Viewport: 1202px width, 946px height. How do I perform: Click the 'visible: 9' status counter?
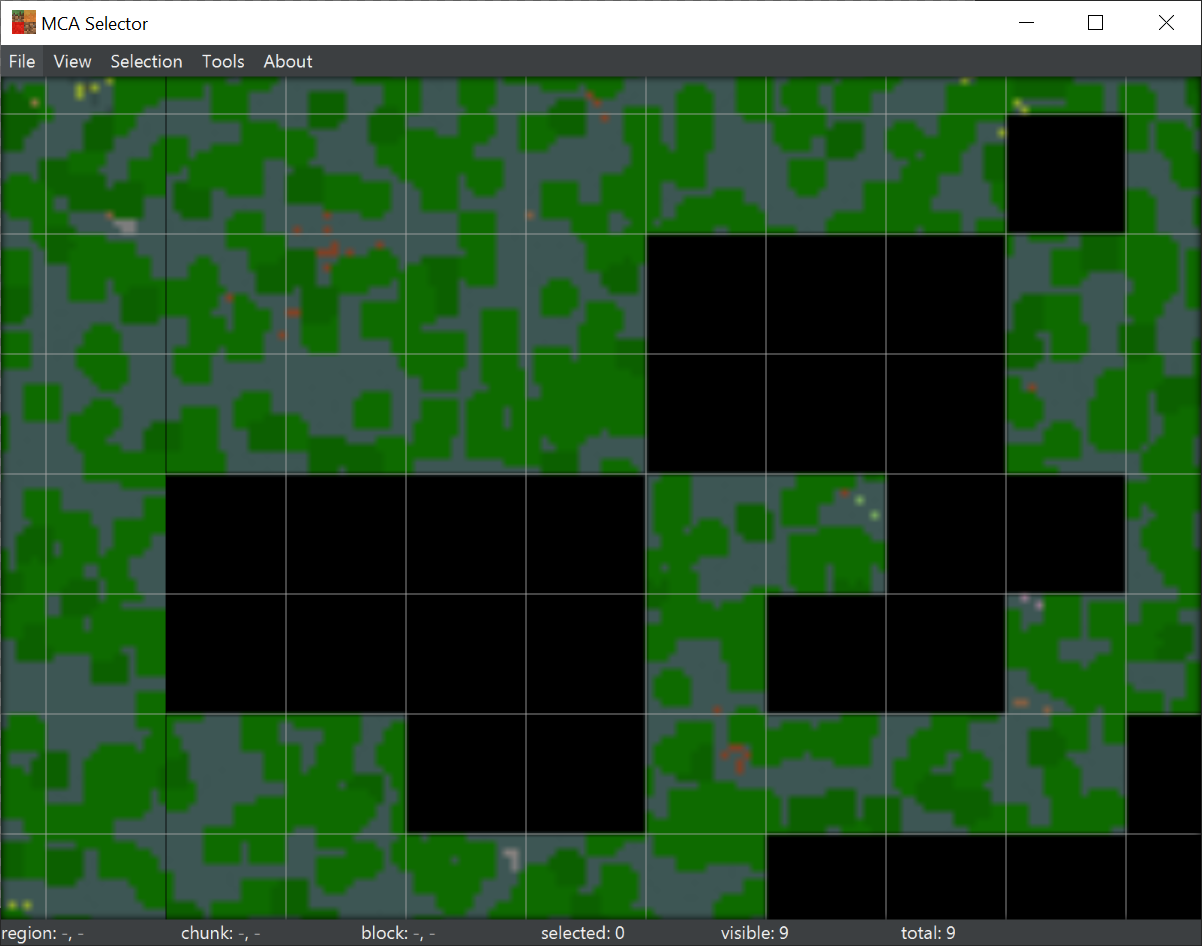pyautogui.click(x=754, y=933)
